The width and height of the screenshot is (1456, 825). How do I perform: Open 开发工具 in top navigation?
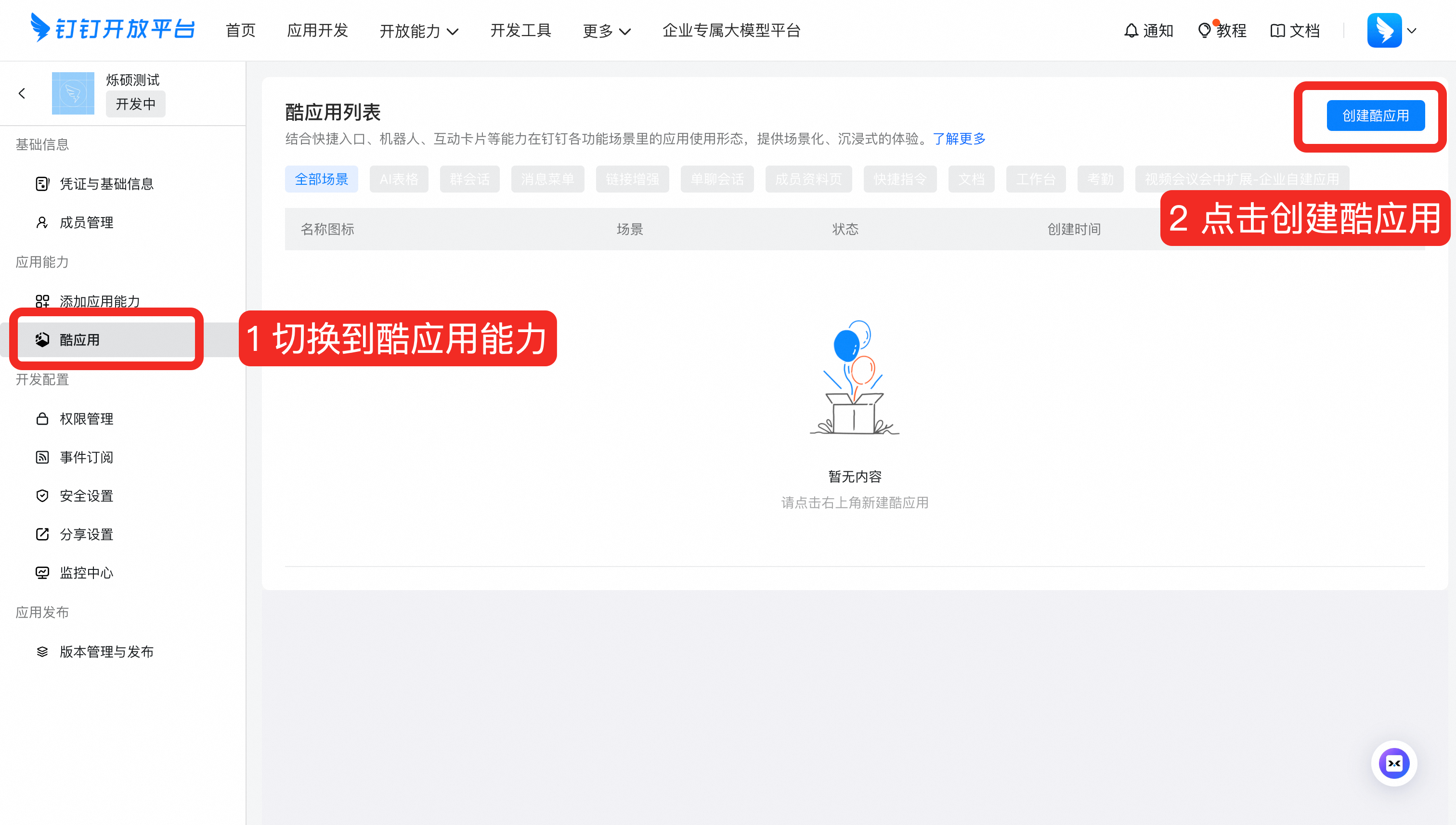521,31
